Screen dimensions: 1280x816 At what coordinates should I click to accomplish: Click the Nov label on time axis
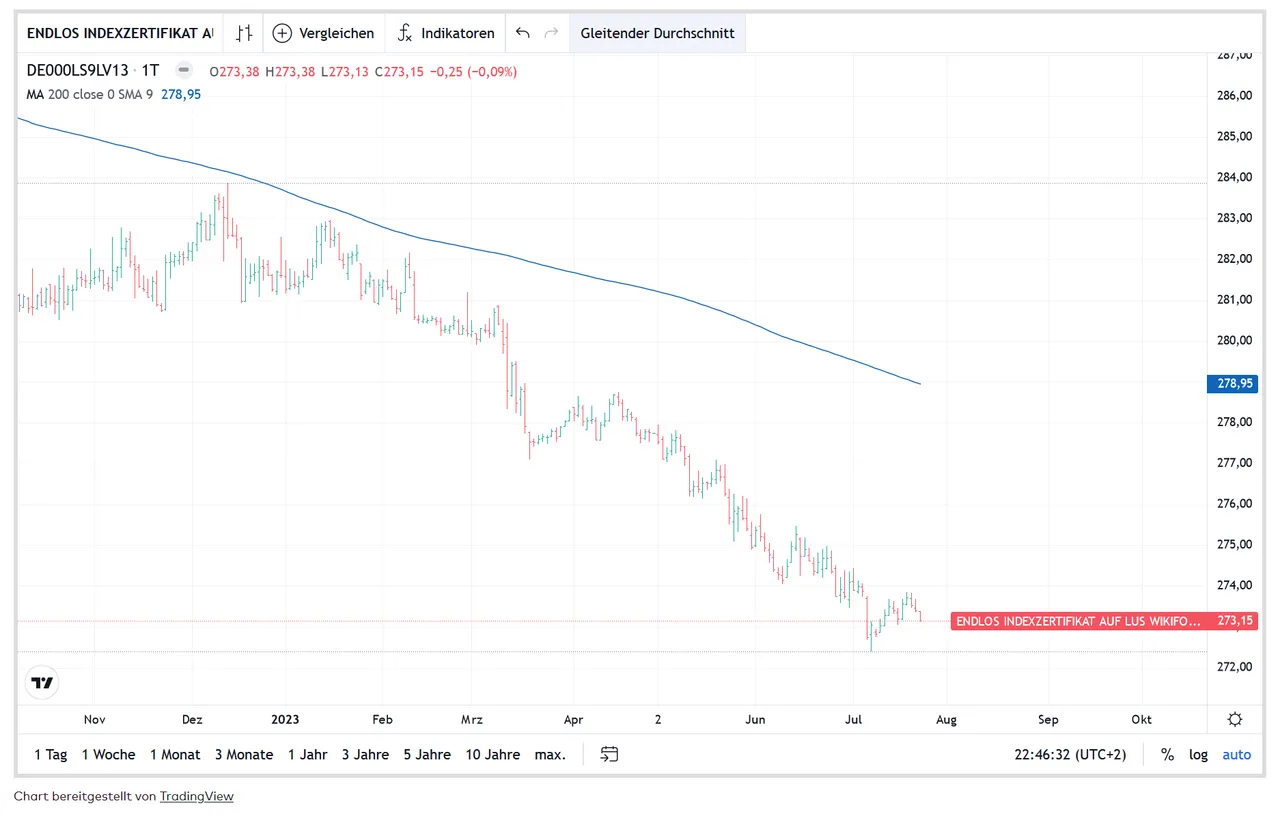[94, 719]
